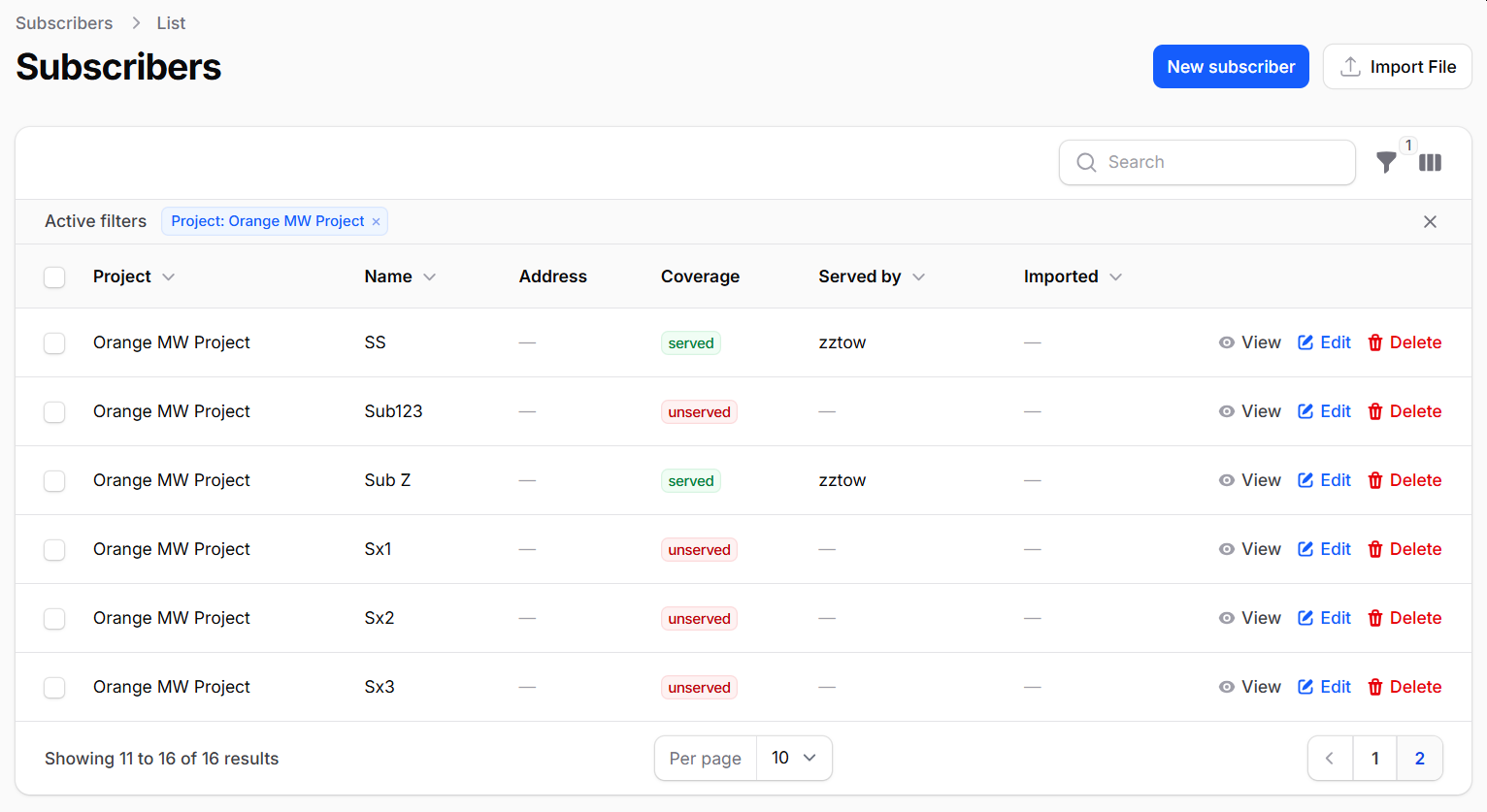
Task: Click Orange MW Project in Sx3 row
Action: pos(172,687)
